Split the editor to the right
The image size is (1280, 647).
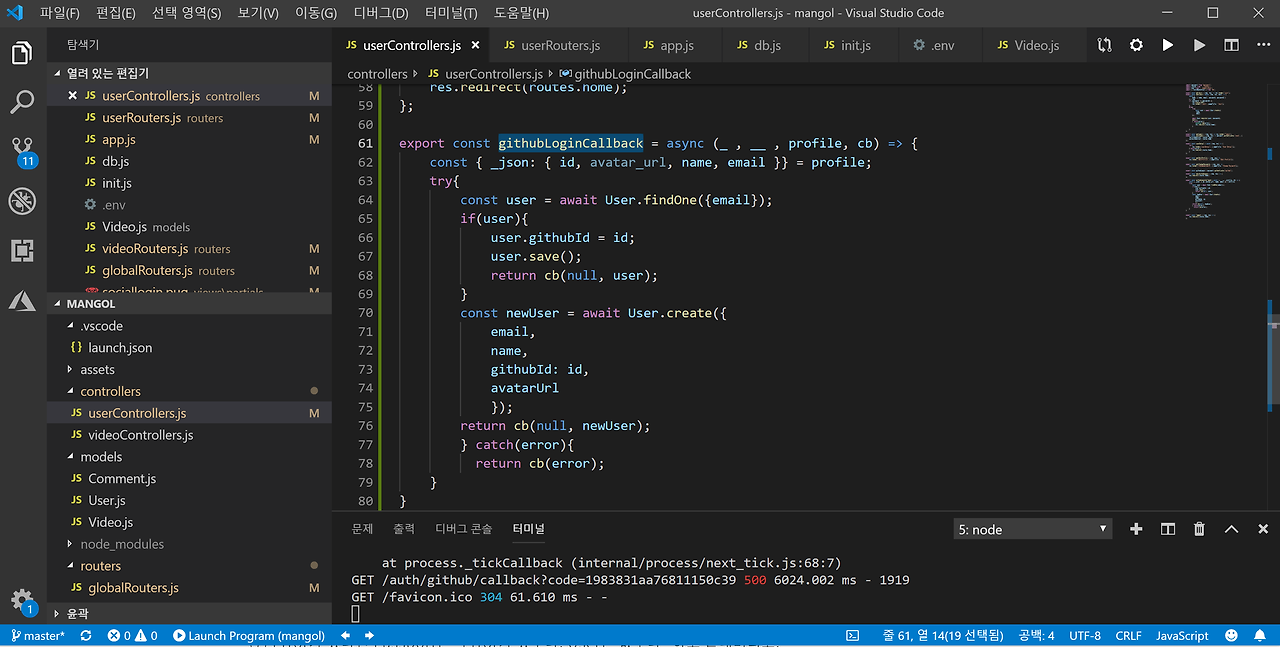pos(1232,45)
